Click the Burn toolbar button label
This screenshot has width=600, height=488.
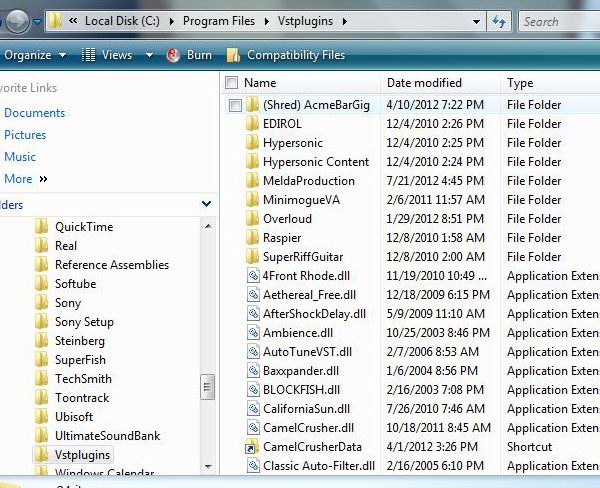pos(199,55)
